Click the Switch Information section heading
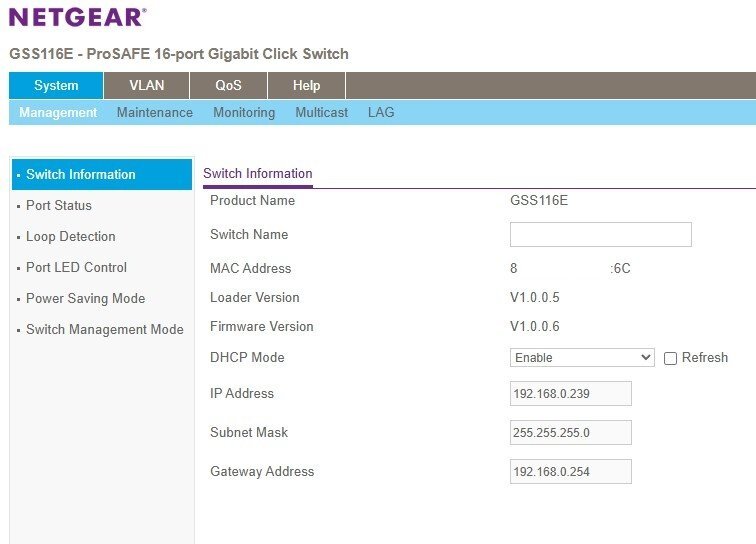The width and height of the screenshot is (756, 544). (258, 174)
